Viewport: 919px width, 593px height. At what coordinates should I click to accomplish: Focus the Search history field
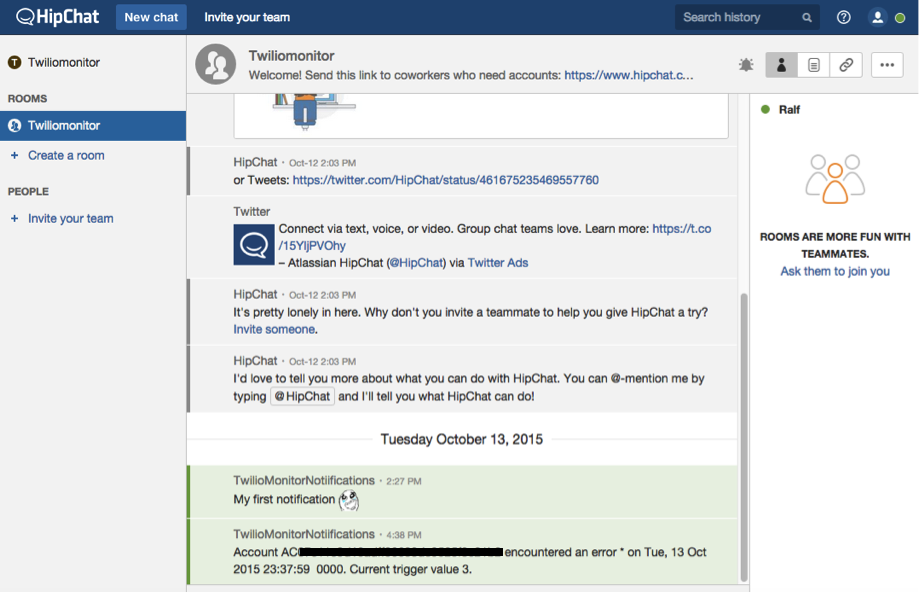[747, 18]
